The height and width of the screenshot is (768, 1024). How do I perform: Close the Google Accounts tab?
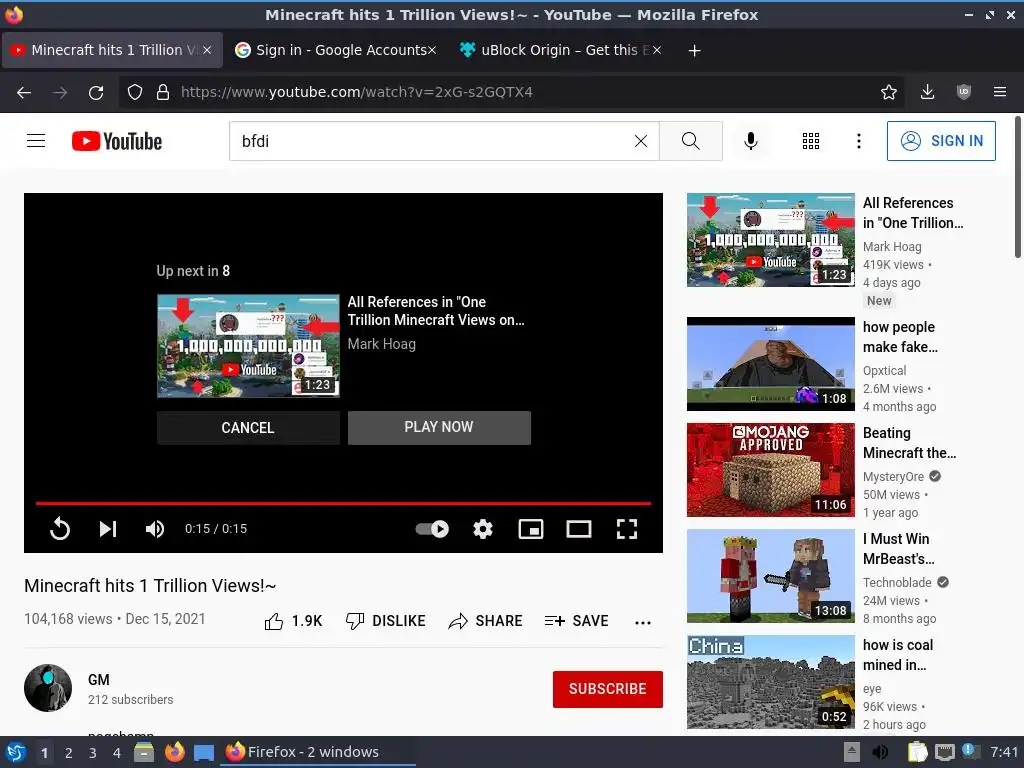coord(432,50)
